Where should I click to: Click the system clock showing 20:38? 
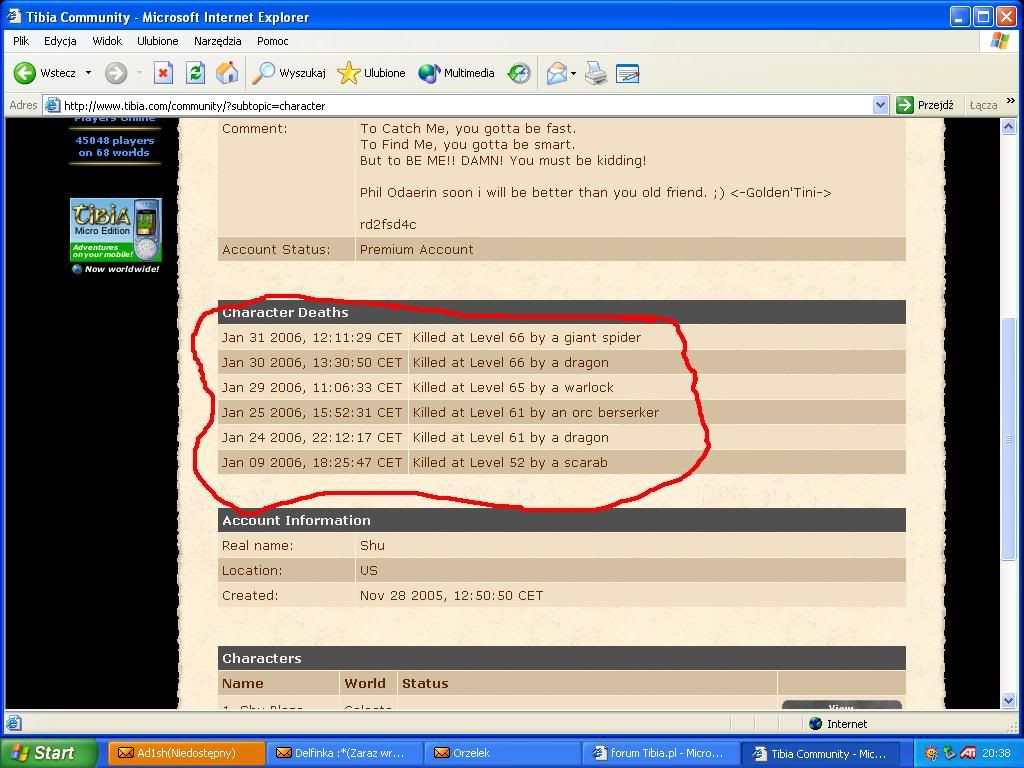[x=996, y=753]
